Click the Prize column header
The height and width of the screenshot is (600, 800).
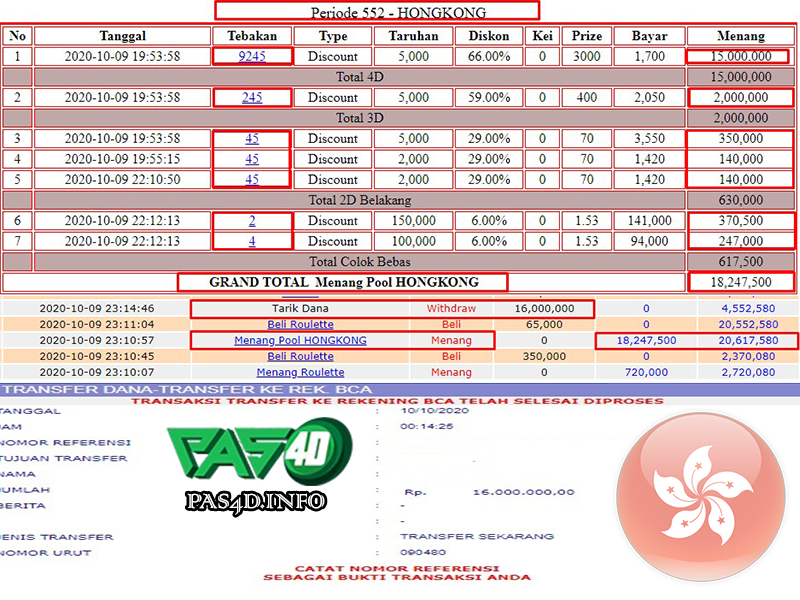587,36
